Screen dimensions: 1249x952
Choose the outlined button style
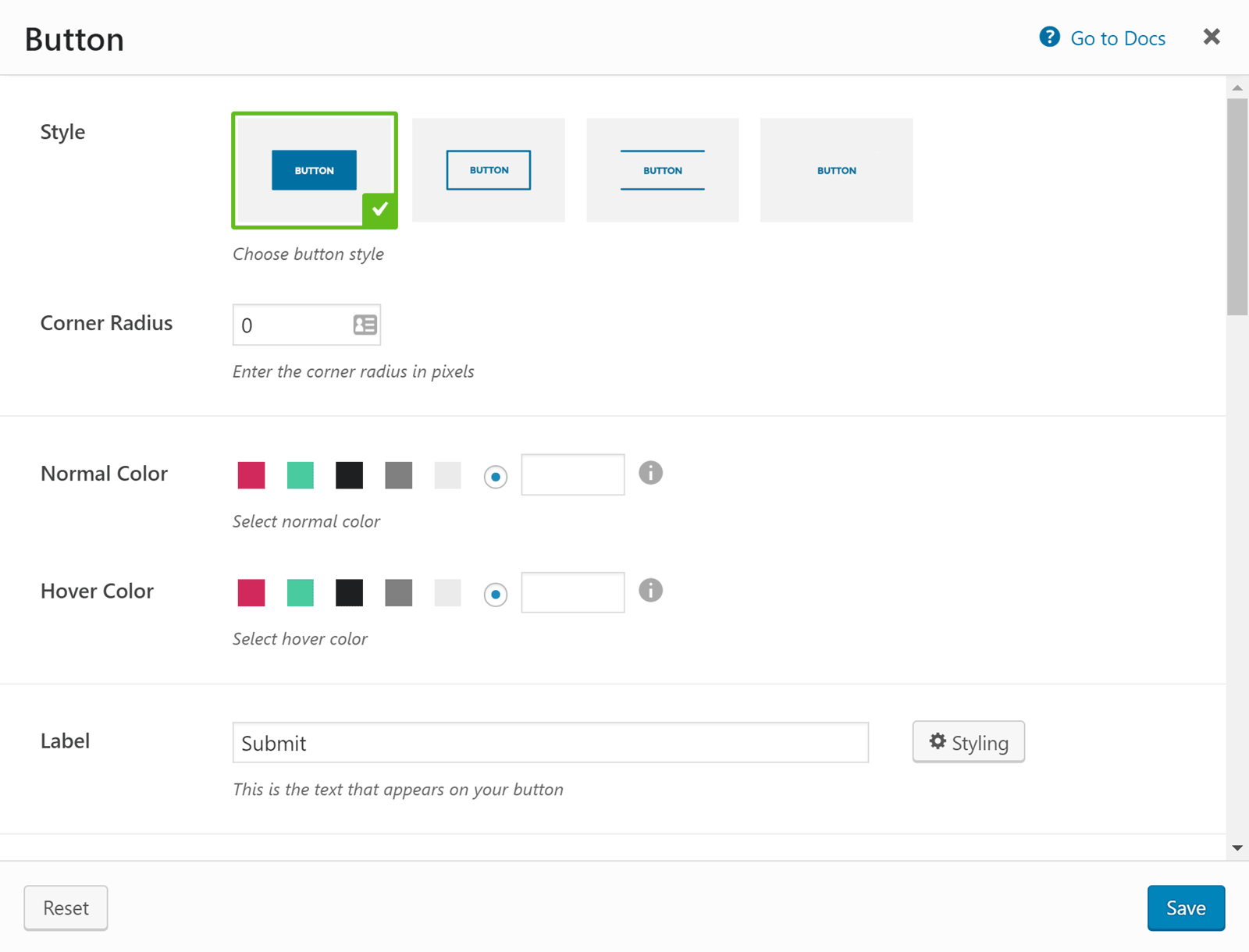pyautogui.click(x=489, y=170)
